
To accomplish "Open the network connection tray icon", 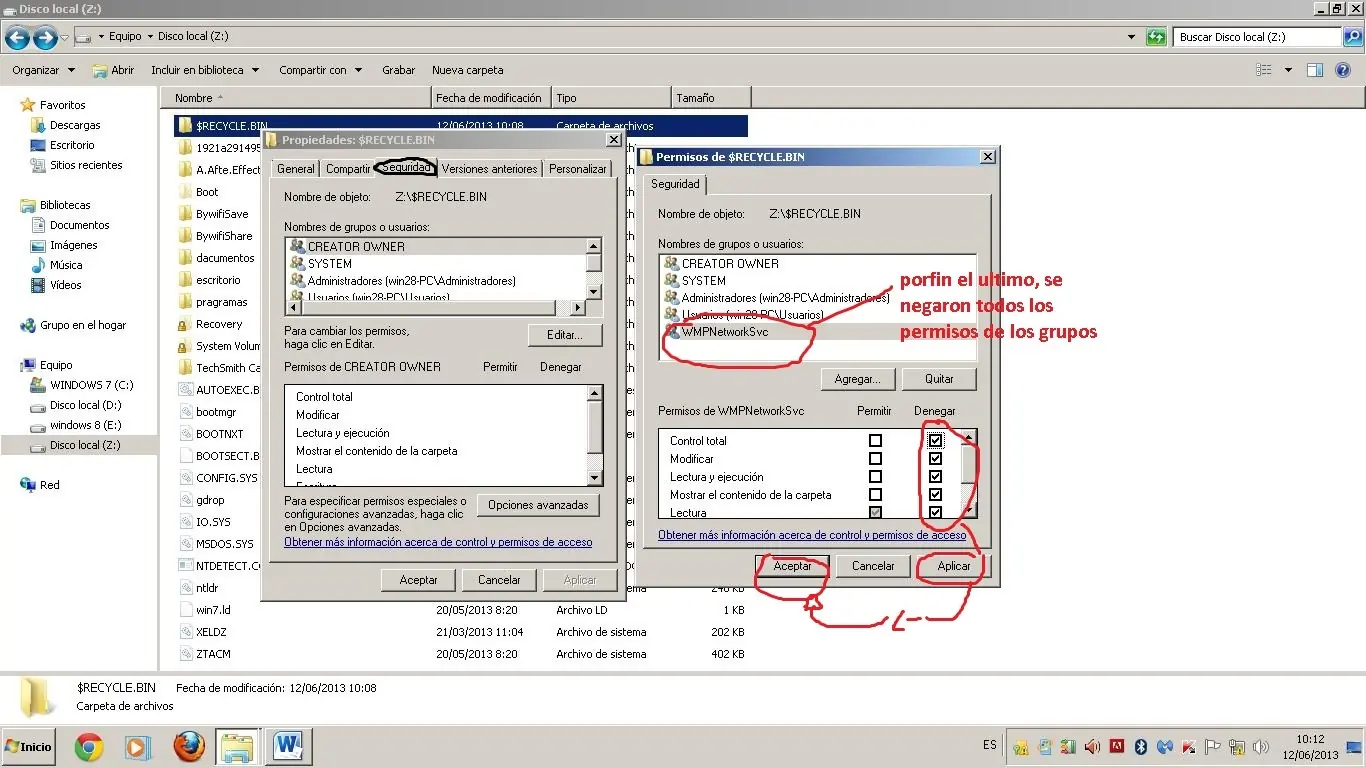I will (1236, 747).
